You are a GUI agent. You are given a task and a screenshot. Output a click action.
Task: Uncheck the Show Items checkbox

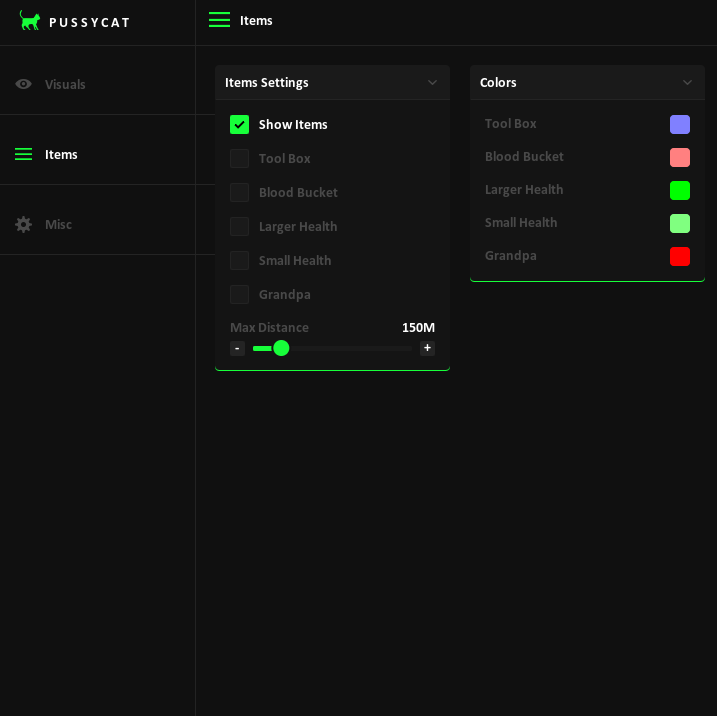click(x=239, y=124)
